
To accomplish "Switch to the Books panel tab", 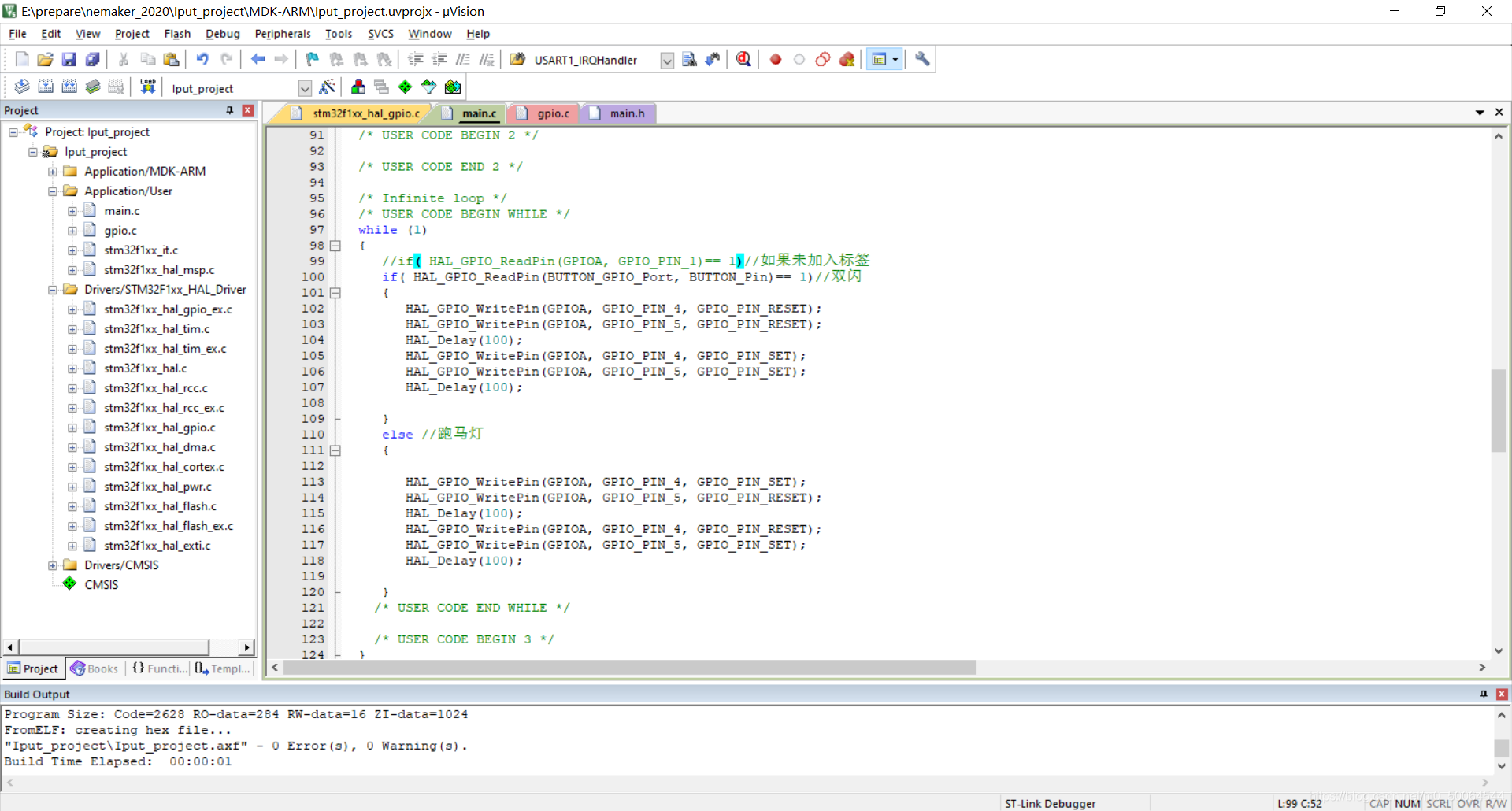I will pyautogui.click(x=95, y=668).
